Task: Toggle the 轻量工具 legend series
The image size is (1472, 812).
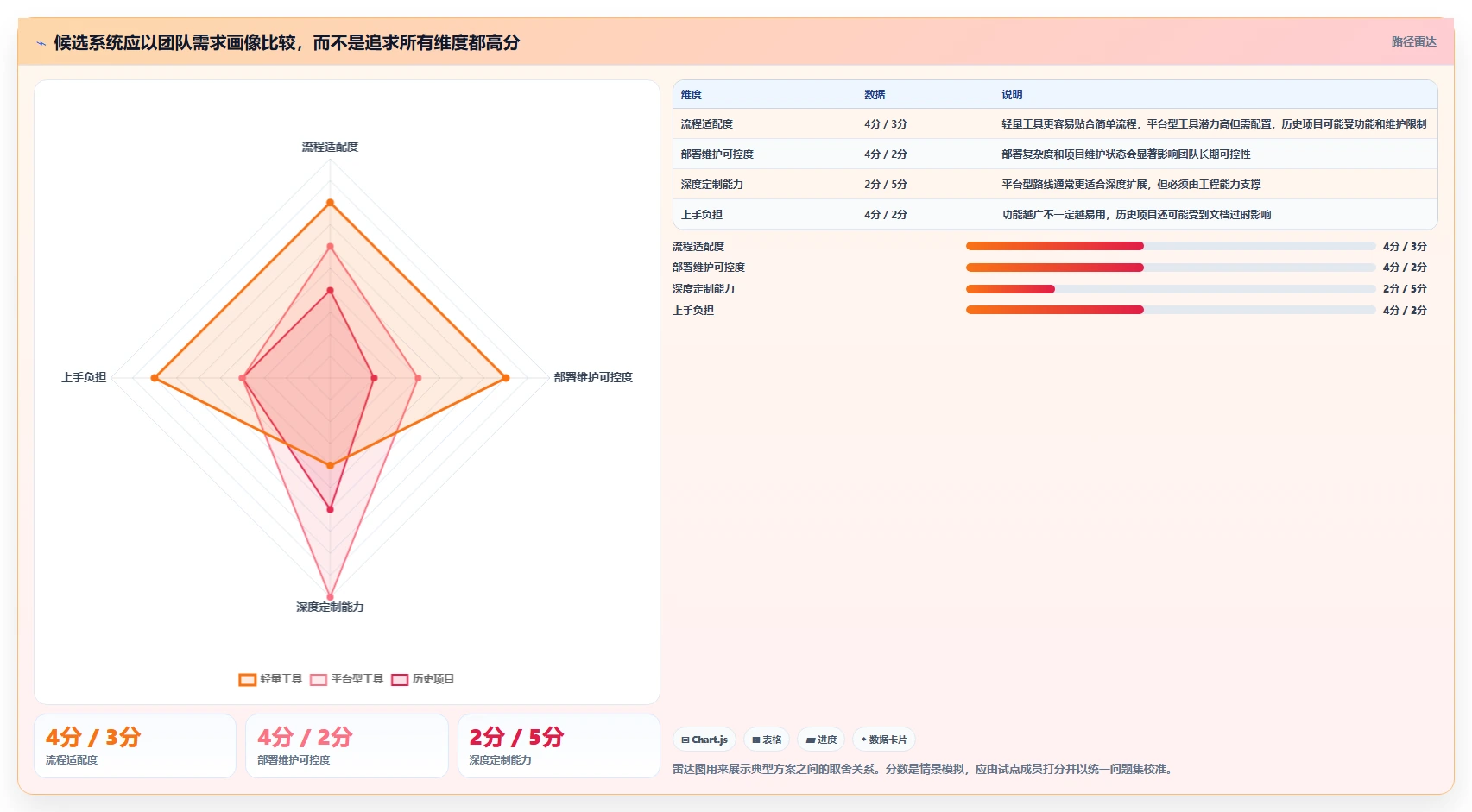Action: coord(270,679)
